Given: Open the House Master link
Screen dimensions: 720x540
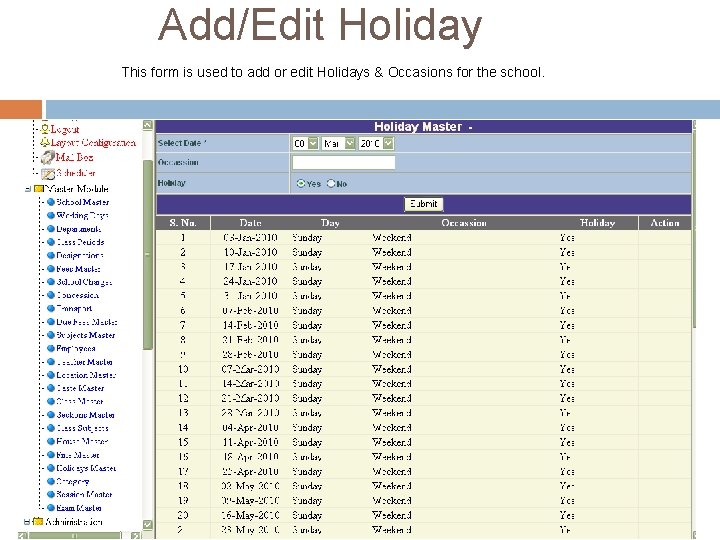Looking at the screenshot, I should (x=82, y=441).
